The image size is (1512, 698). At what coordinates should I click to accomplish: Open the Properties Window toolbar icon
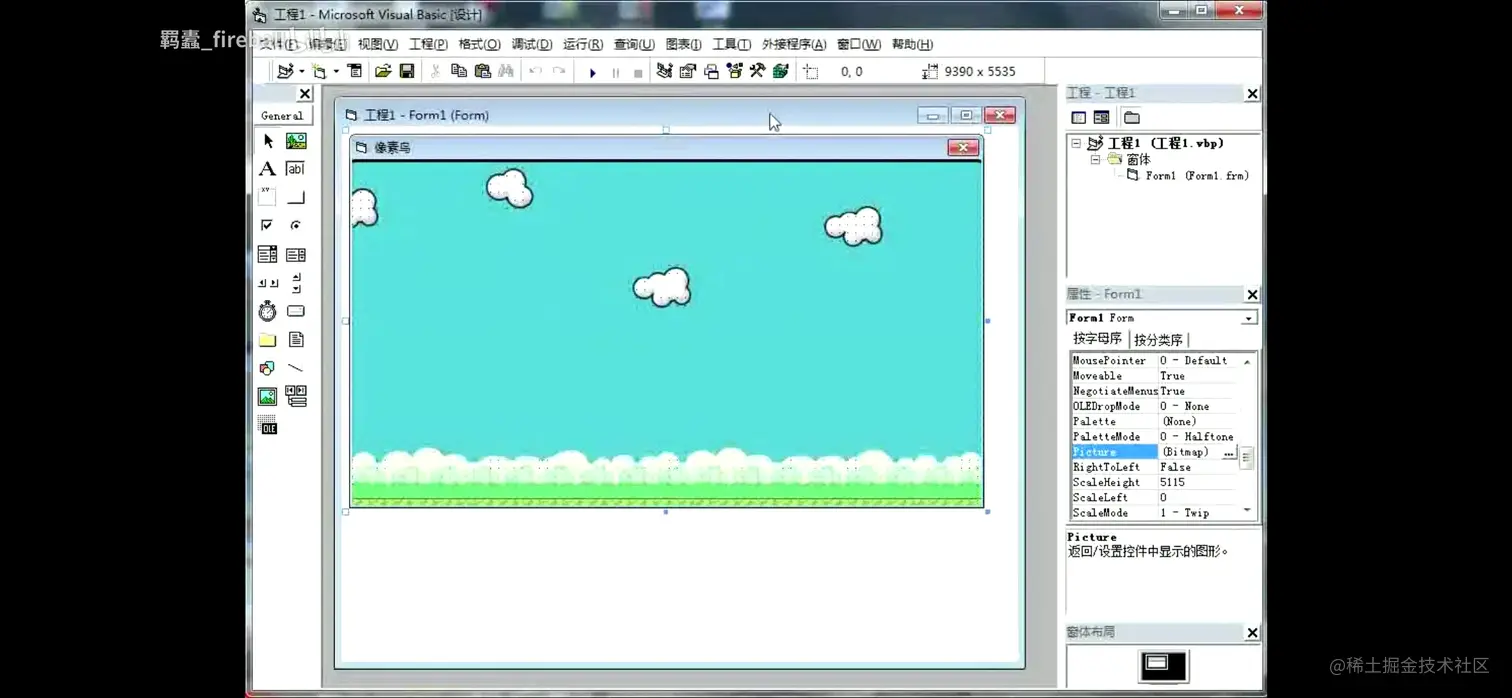click(688, 71)
